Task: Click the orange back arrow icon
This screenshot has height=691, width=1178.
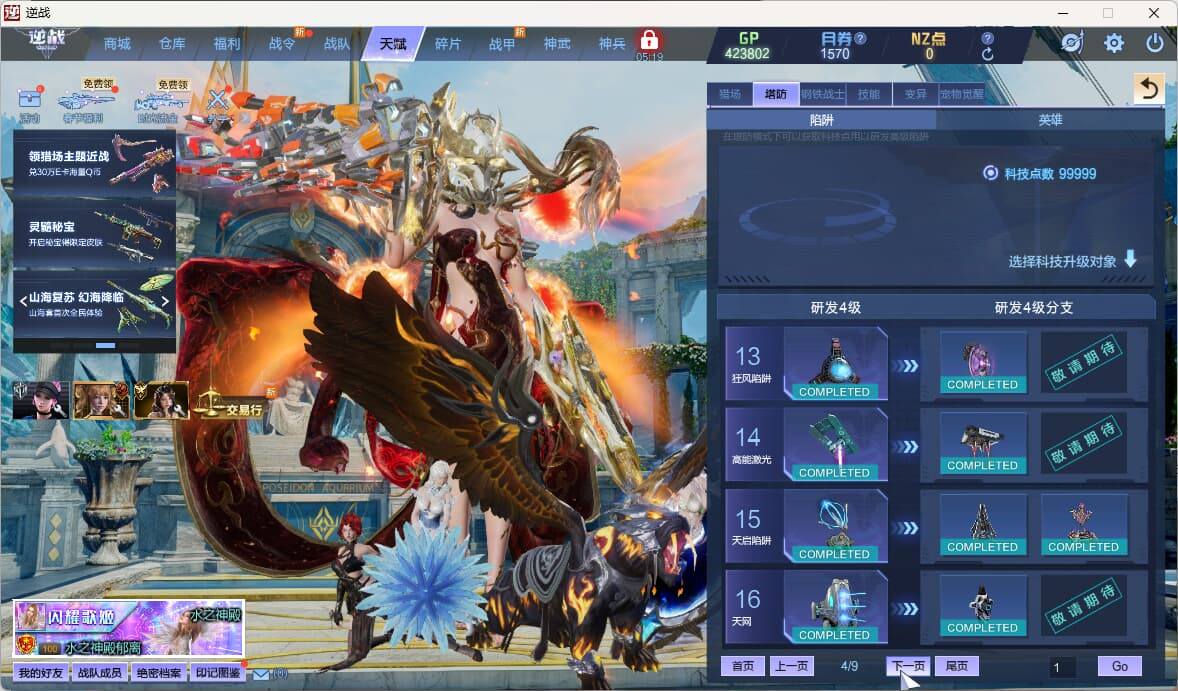Action: point(1148,89)
